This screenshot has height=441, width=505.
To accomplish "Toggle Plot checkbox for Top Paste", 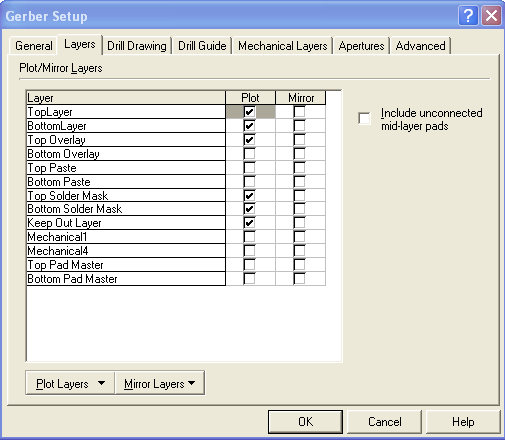I will coord(249,168).
